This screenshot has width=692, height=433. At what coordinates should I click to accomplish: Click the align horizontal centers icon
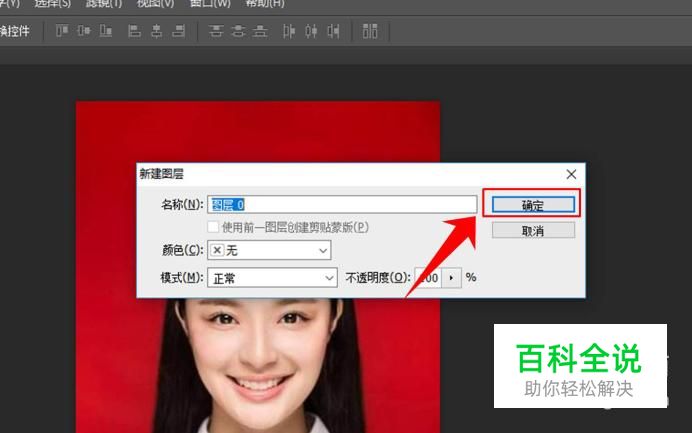tap(156, 31)
